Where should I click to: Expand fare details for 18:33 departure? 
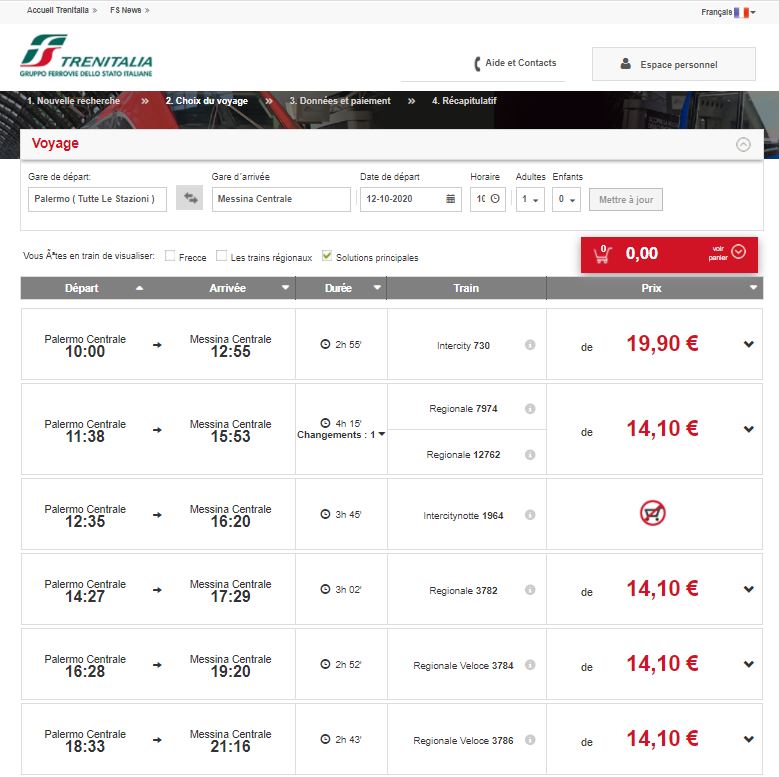pos(749,739)
